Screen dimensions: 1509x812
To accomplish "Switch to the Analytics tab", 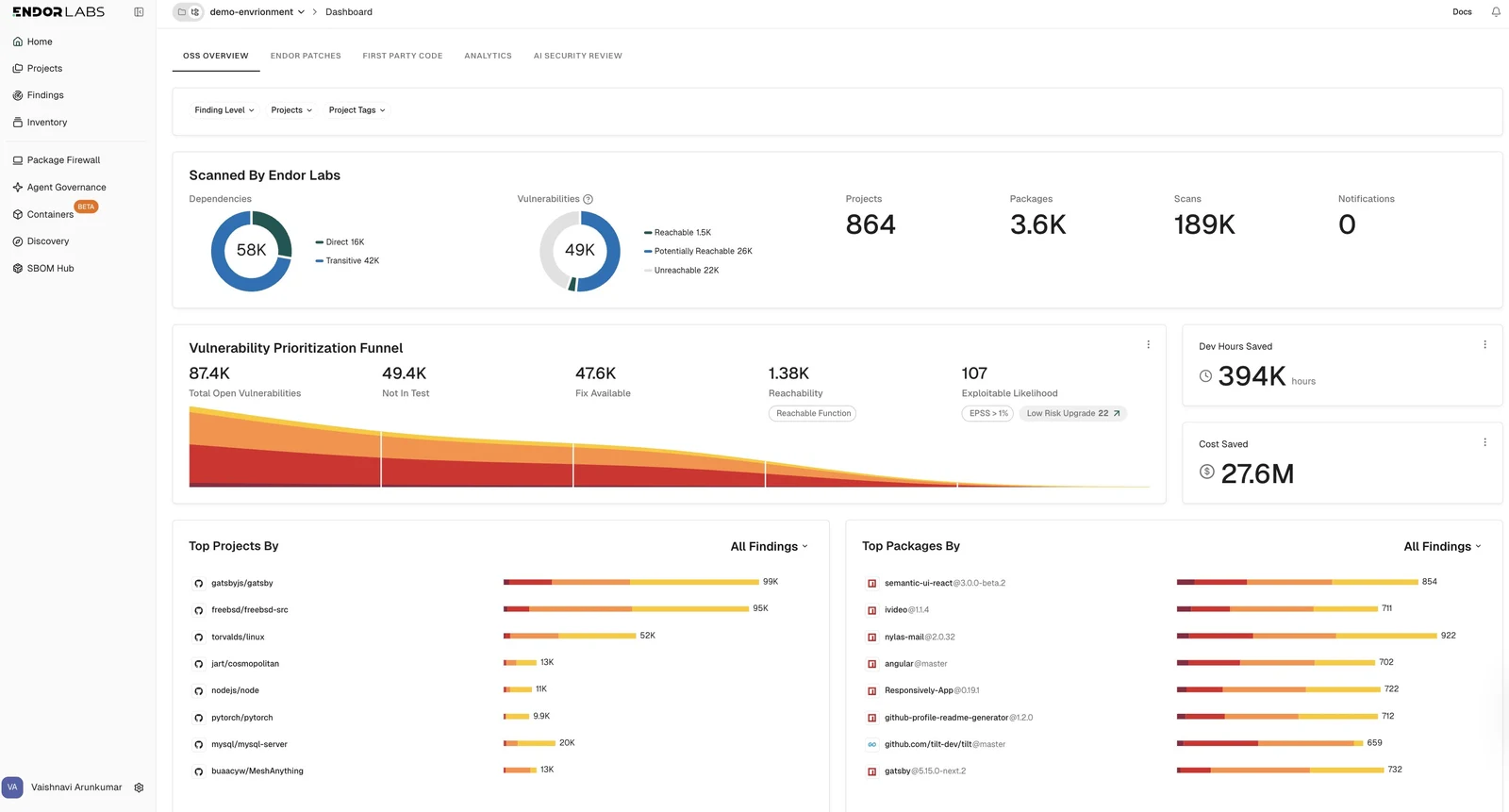I will [x=488, y=56].
